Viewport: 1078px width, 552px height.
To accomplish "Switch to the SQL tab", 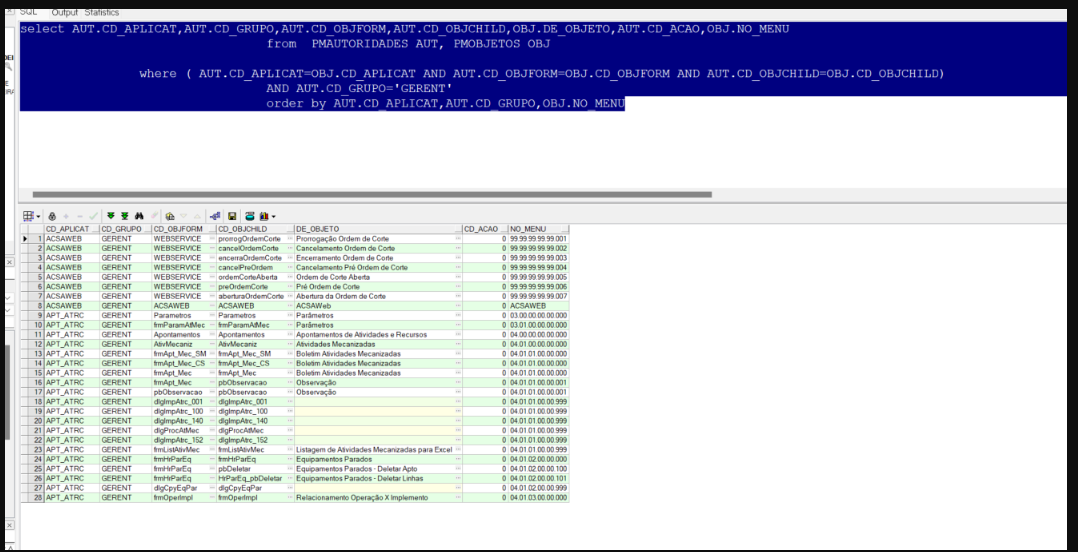I will click(x=28, y=12).
